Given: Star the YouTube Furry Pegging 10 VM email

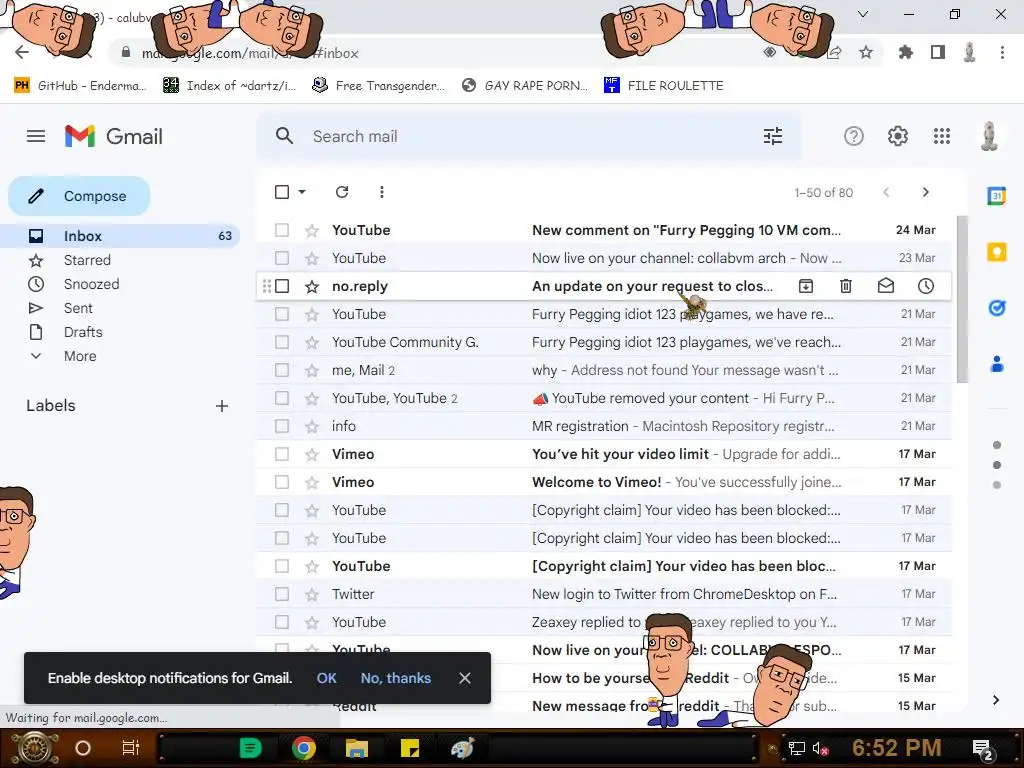Looking at the screenshot, I should (x=312, y=231).
